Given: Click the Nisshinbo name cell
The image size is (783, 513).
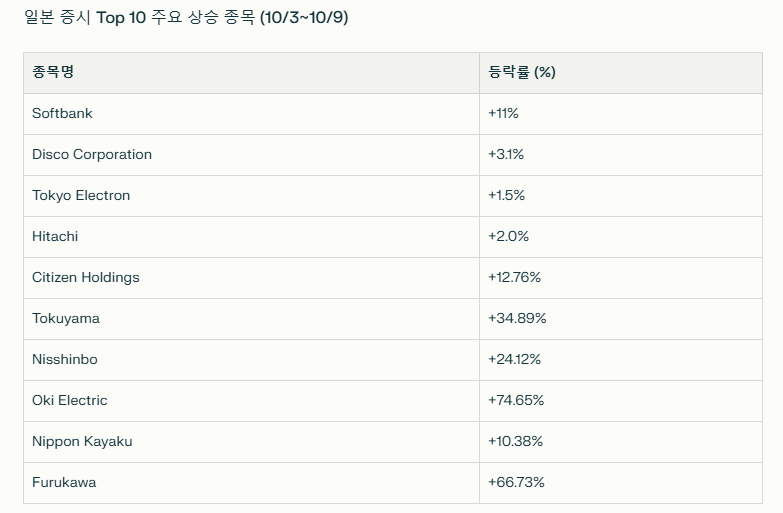Looking at the screenshot, I should click(x=65, y=359).
